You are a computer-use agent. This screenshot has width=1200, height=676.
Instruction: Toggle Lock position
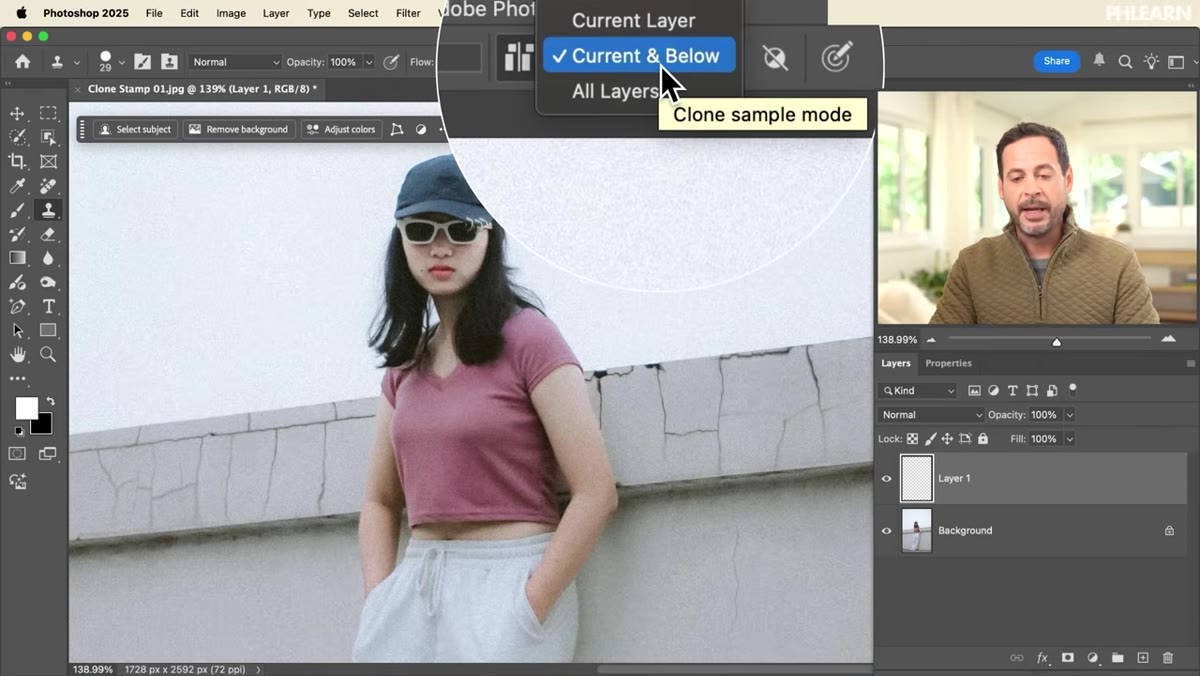947,439
